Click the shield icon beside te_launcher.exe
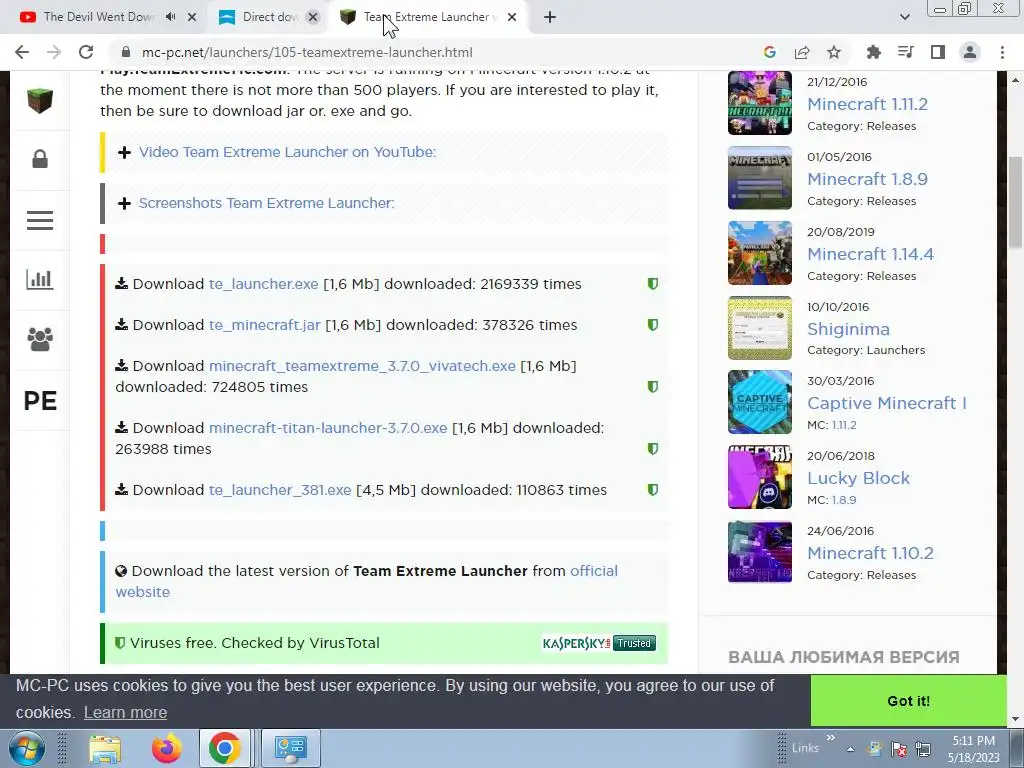 coord(652,284)
